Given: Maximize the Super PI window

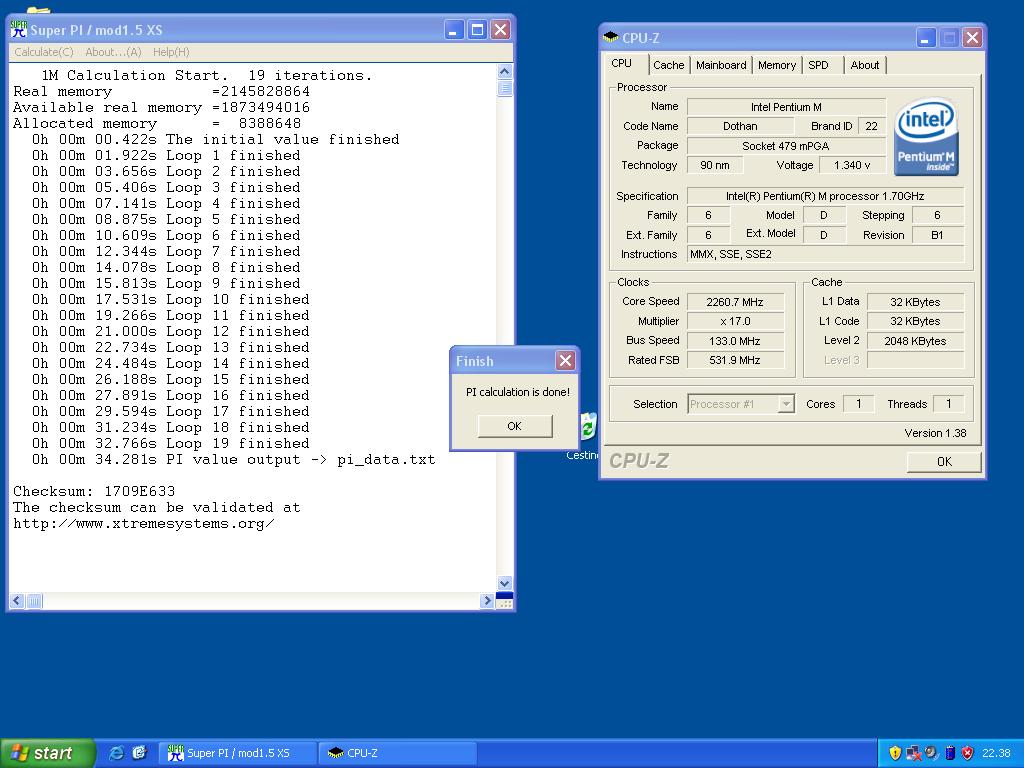Looking at the screenshot, I should point(477,29).
